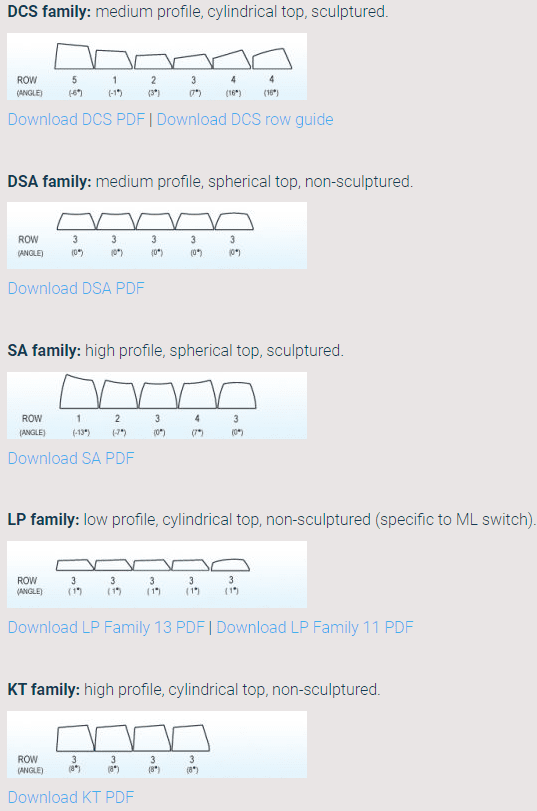Viewport: 537px width, 811px height.
Task: Click the SA family profile diagram
Action: coord(157,406)
